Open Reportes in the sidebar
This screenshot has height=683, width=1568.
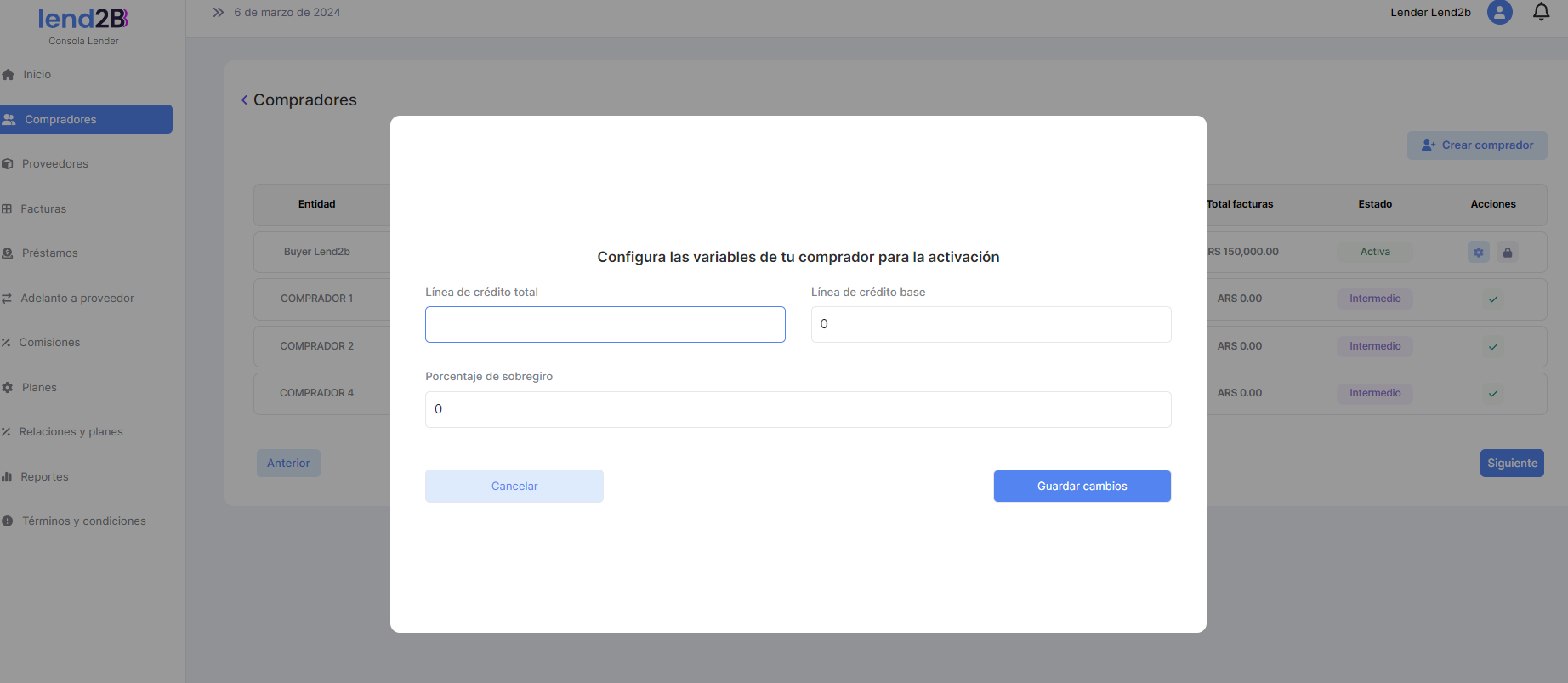tap(44, 477)
